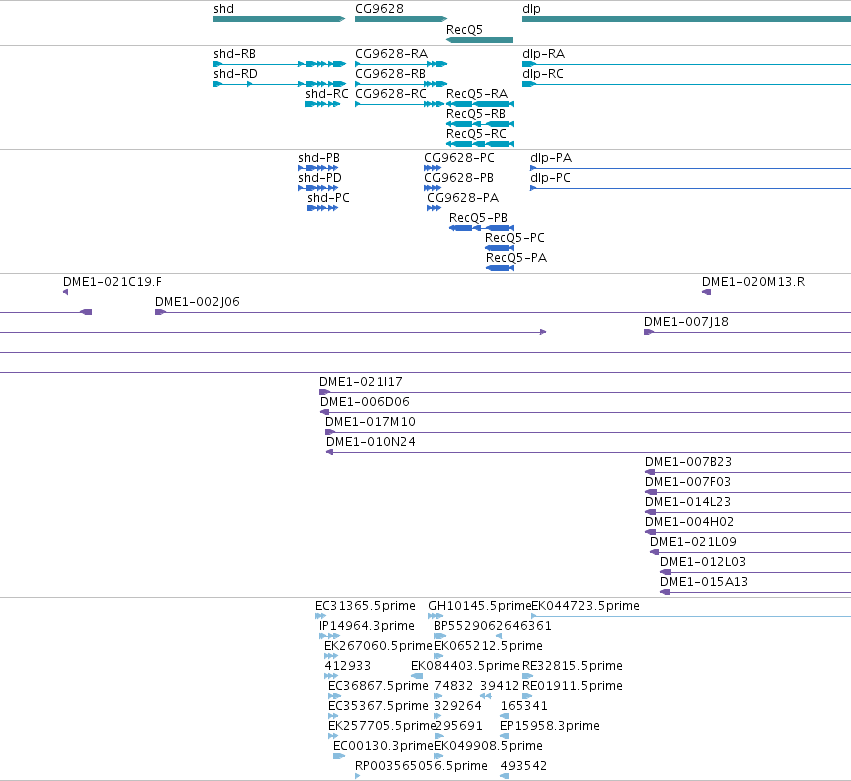Click the EC31365.5prime EST label
This screenshot has height=781, width=851.
365,606
